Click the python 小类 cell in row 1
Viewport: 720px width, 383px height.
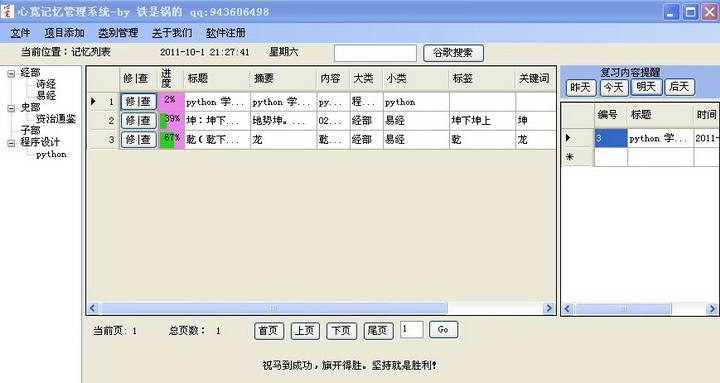(416, 101)
